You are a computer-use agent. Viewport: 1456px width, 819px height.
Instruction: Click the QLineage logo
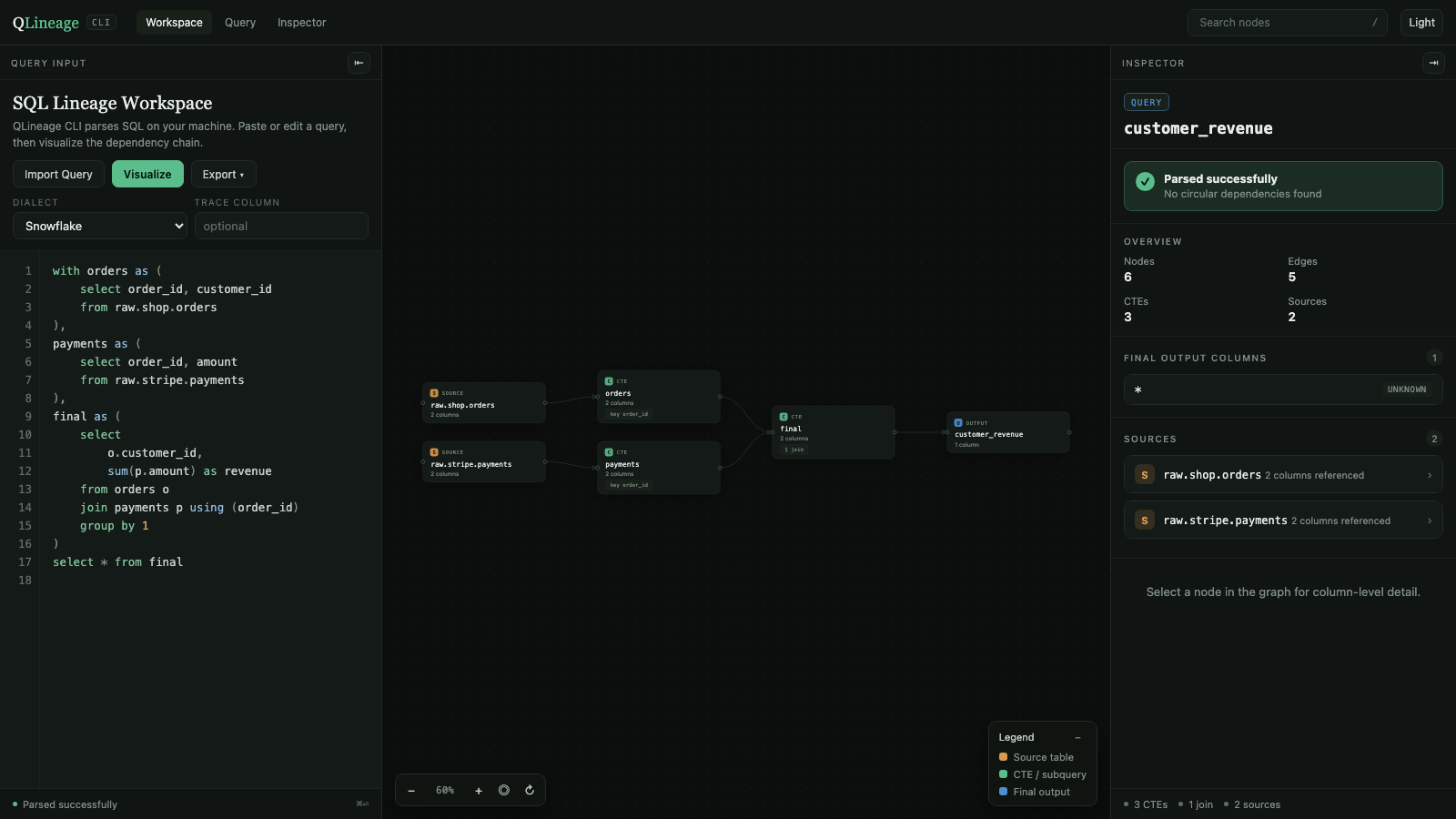(45, 23)
